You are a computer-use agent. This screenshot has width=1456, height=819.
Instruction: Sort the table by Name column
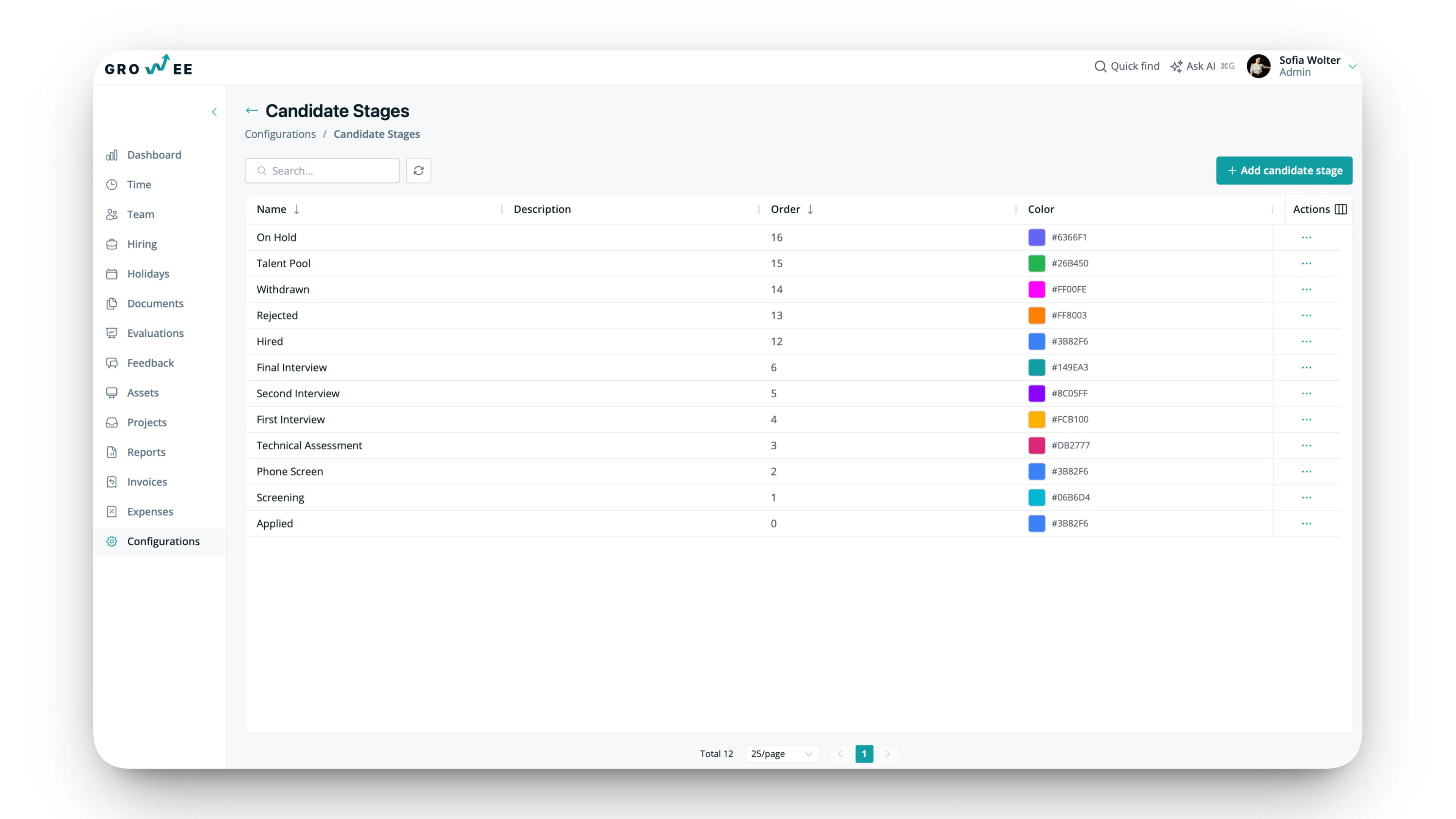point(296,209)
